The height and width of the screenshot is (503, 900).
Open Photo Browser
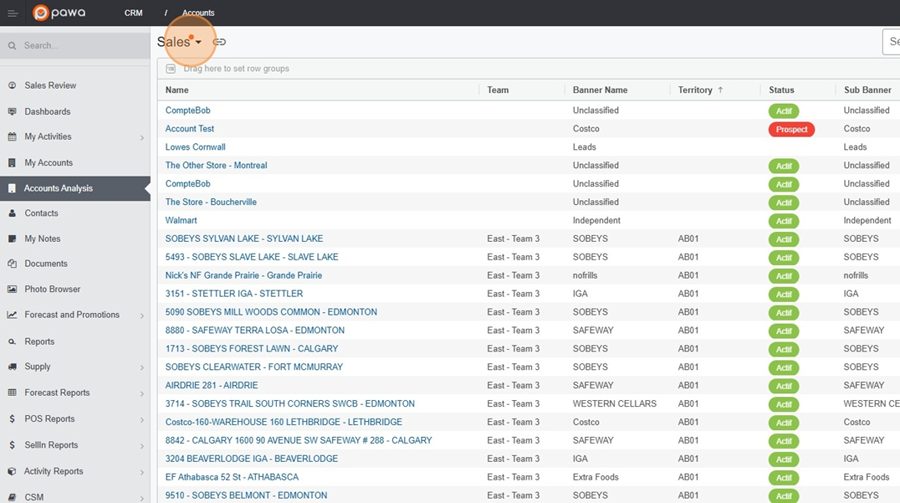click(x=52, y=289)
